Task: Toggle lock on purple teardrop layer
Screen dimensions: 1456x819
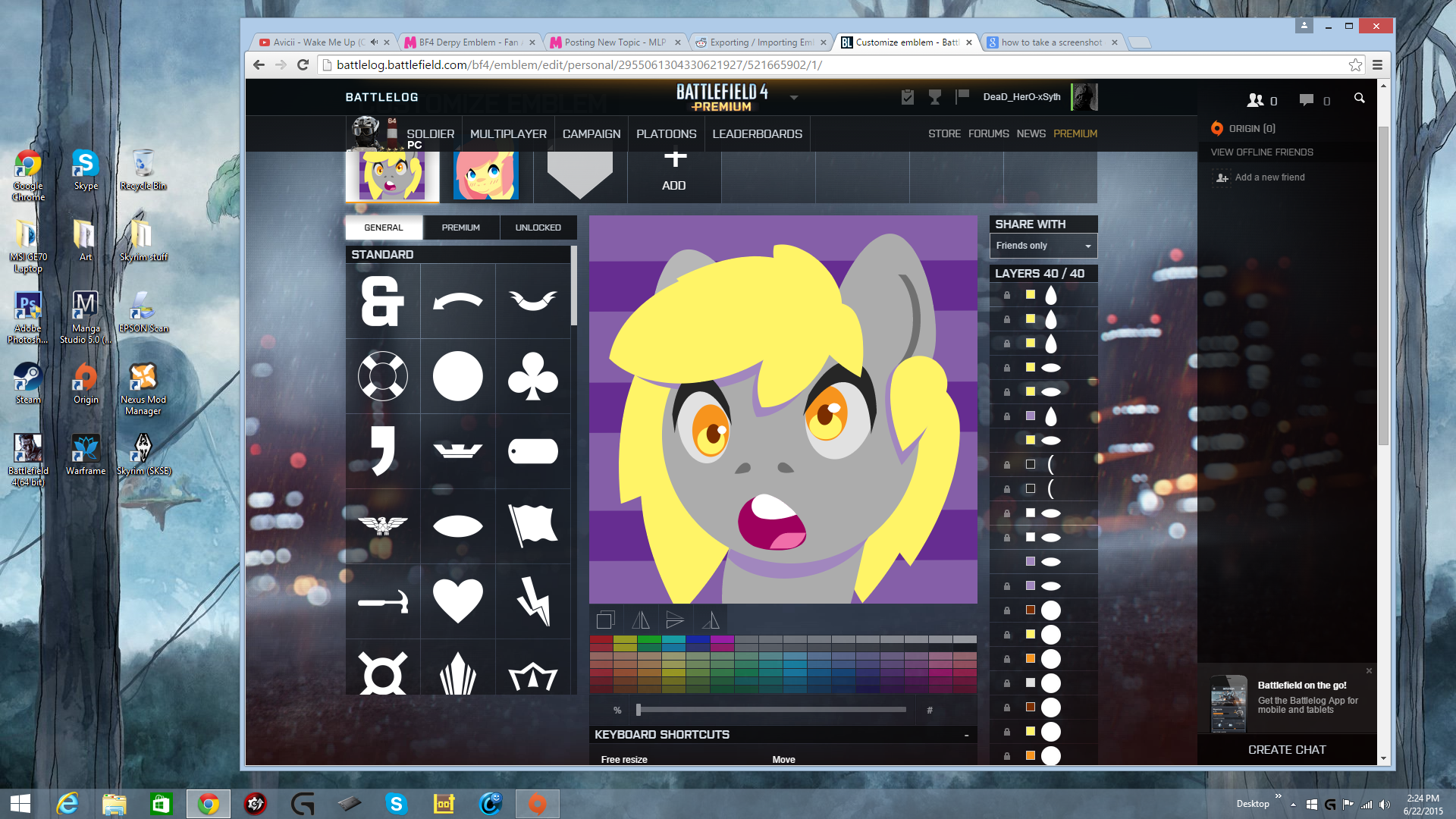Action: click(x=1007, y=416)
